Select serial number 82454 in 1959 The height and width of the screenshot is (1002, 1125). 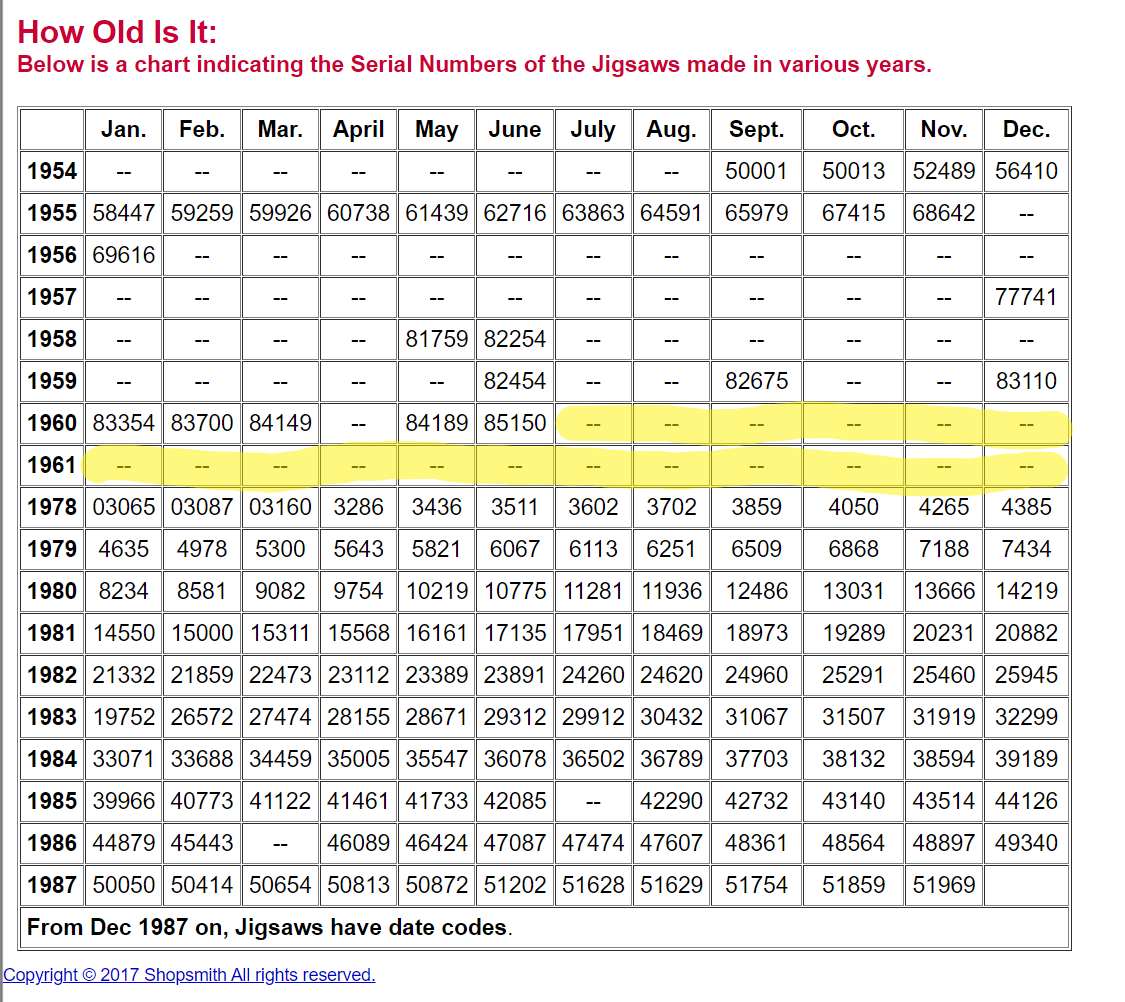514,381
